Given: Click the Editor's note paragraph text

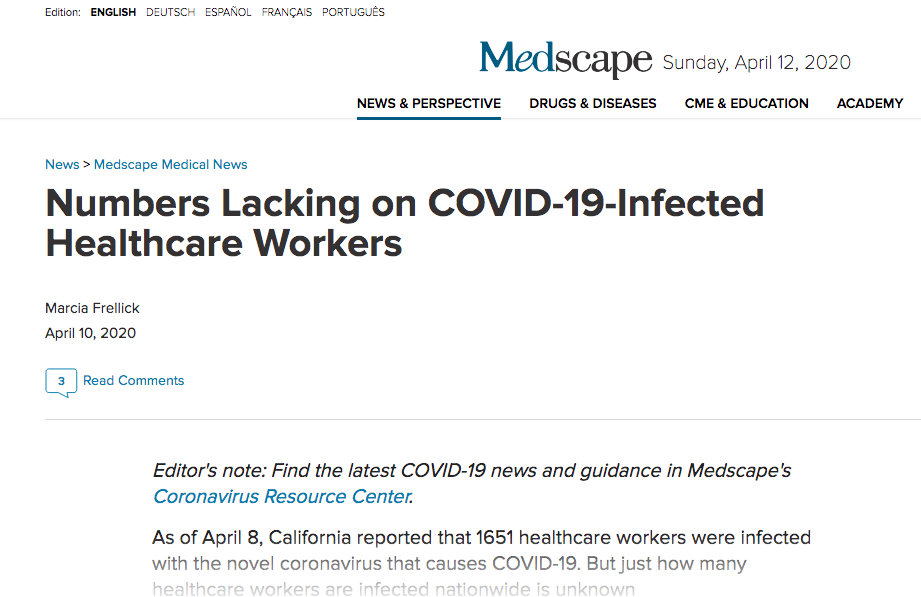Looking at the screenshot, I should [x=471, y=470].
